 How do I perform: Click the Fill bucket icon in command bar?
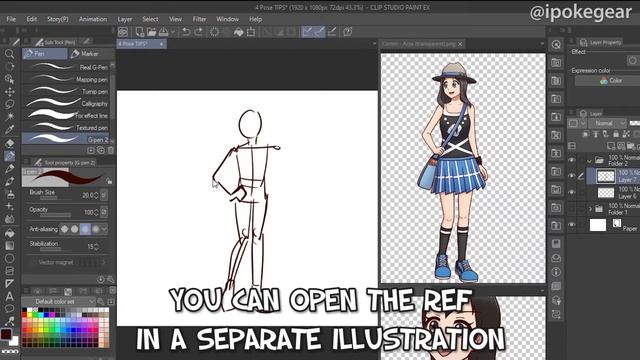point(239,32)
